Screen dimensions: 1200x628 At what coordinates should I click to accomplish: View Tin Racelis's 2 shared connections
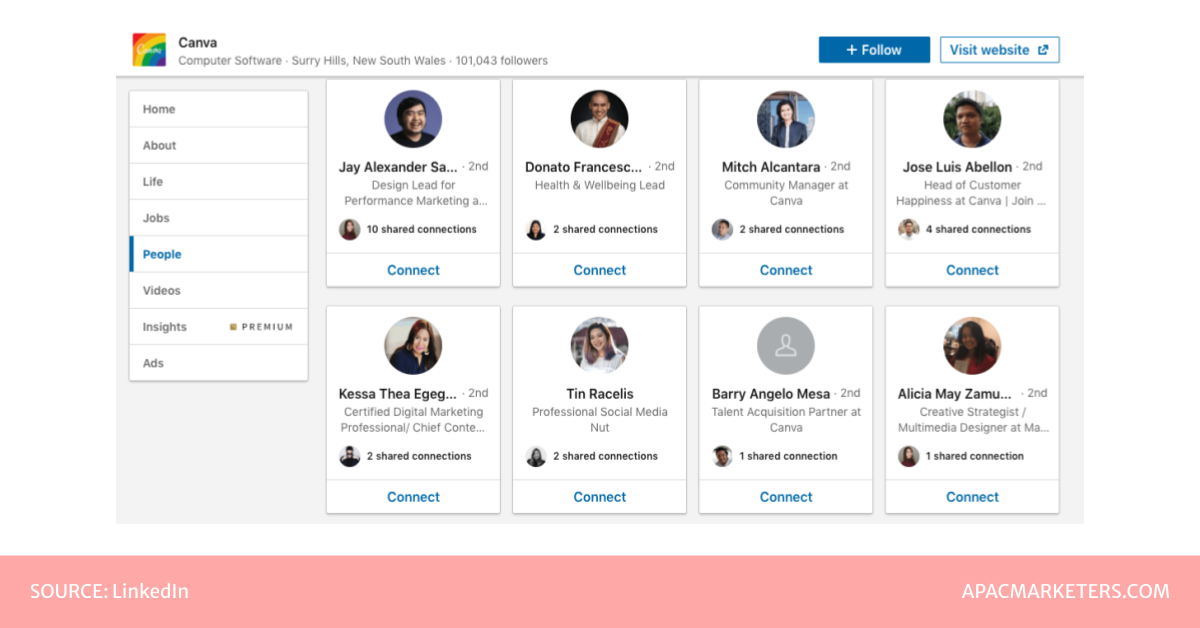click(x=592, y=456)
